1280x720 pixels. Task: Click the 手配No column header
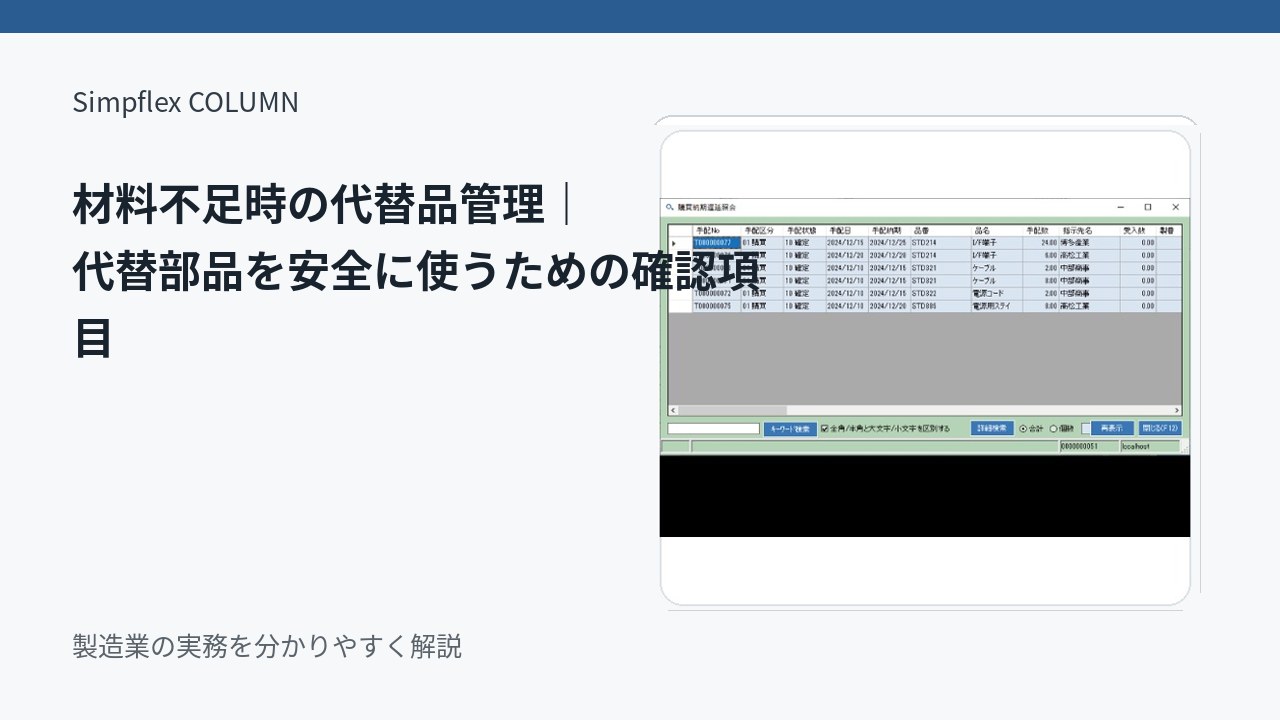[717, 231]
